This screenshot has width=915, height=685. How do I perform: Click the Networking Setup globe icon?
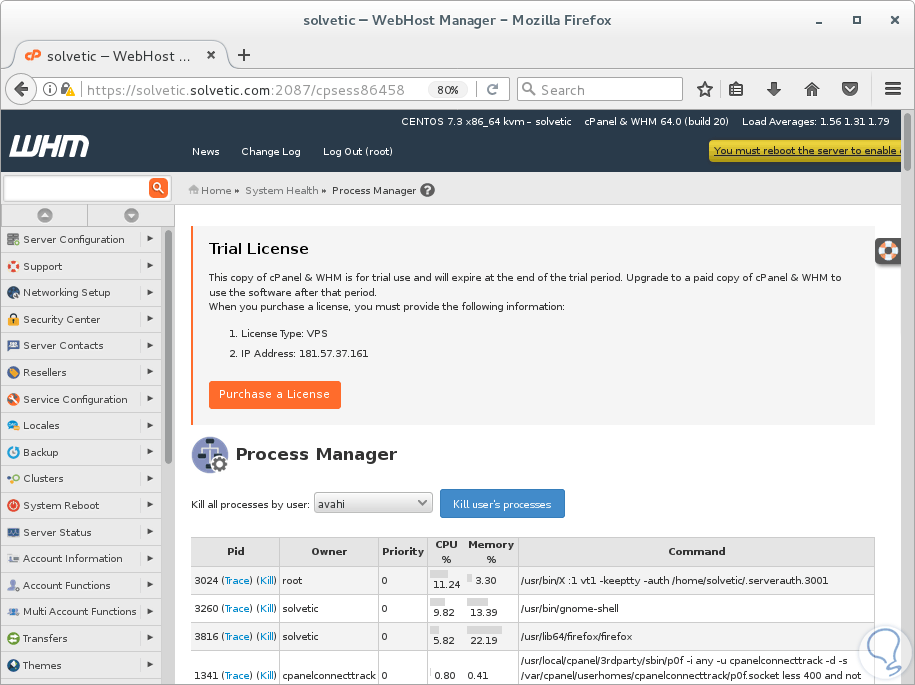click(13, 292)
